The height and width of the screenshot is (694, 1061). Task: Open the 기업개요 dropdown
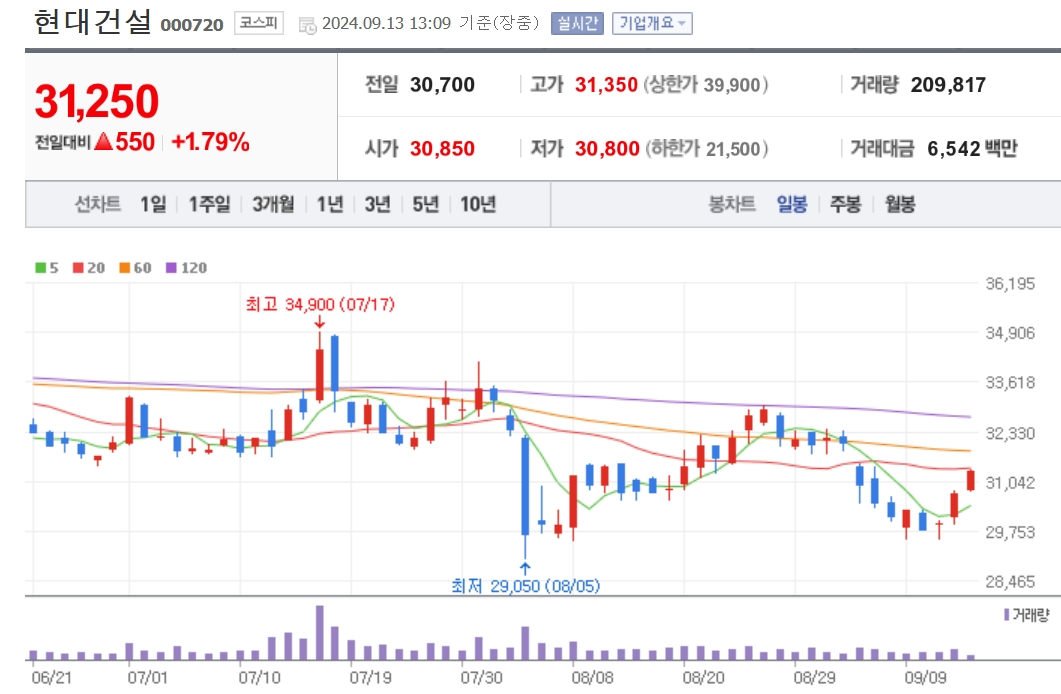(x=652, y=24)
